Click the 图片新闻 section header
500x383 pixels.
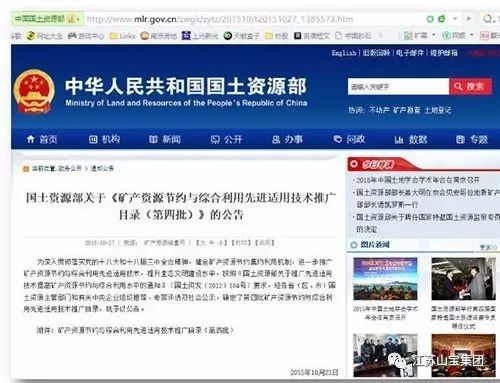click(x=375, y=245)
